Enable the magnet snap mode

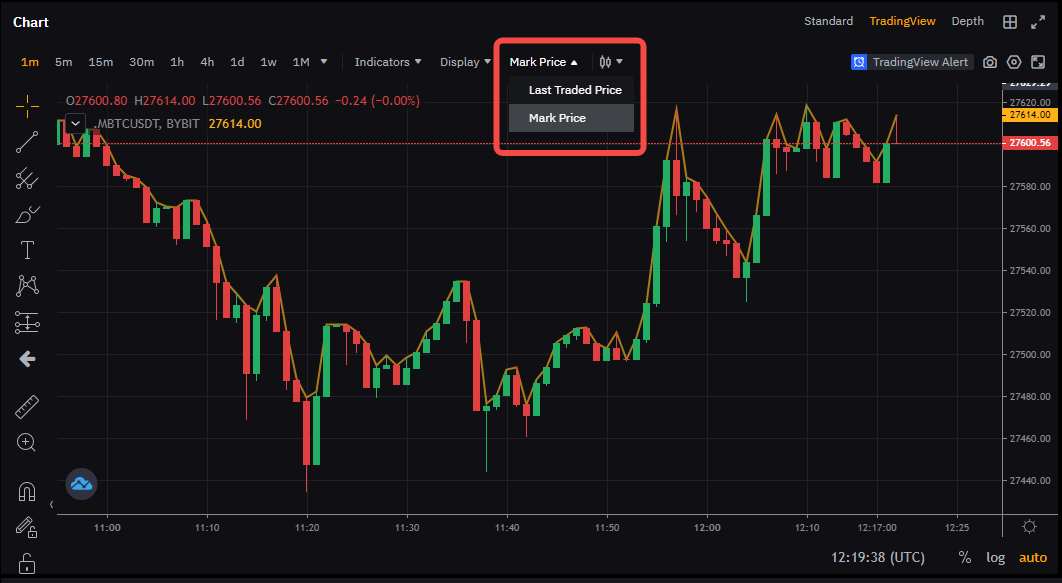click(27, 491)
